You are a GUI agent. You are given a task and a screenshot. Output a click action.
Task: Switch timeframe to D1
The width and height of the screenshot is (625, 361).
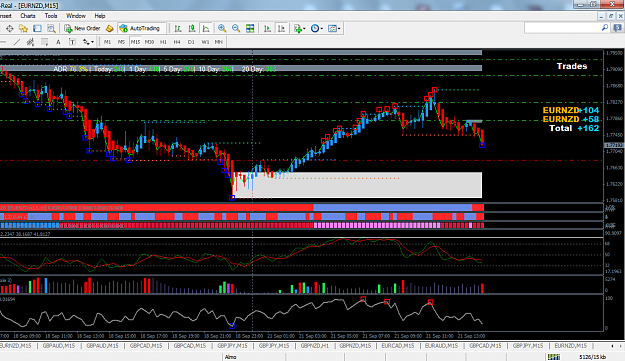pos(191,42)
